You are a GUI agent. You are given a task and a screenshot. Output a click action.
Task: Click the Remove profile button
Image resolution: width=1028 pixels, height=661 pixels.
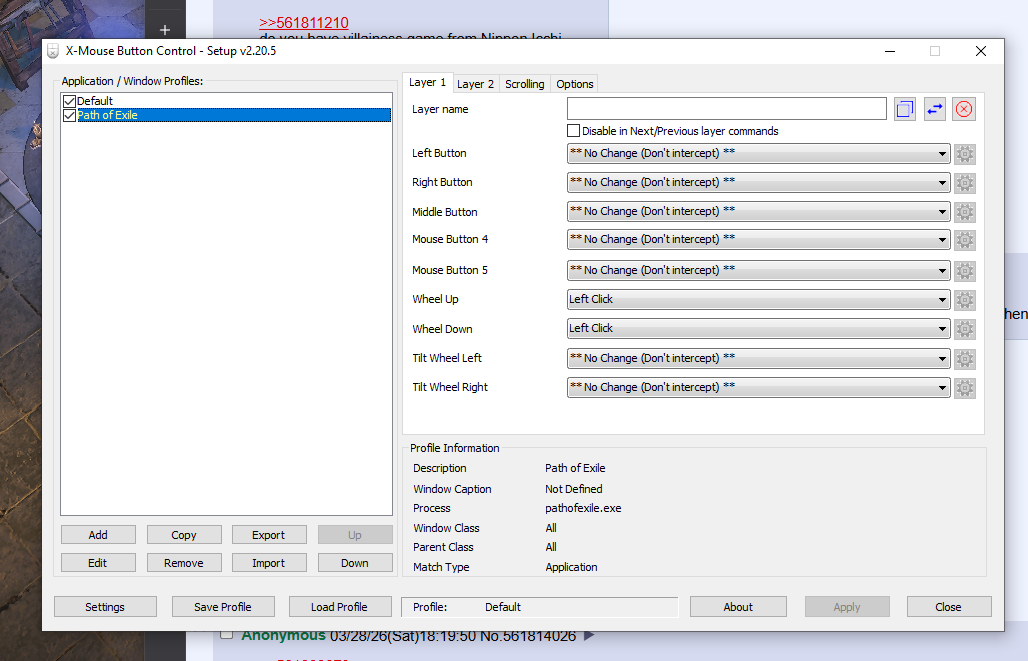pos(184,563)
